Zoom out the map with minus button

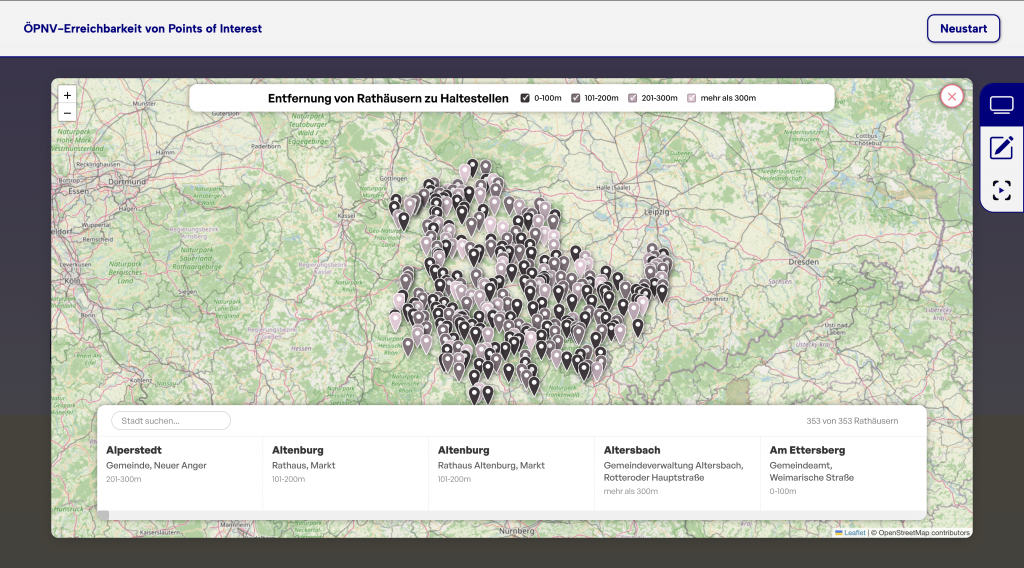point(67,113)
